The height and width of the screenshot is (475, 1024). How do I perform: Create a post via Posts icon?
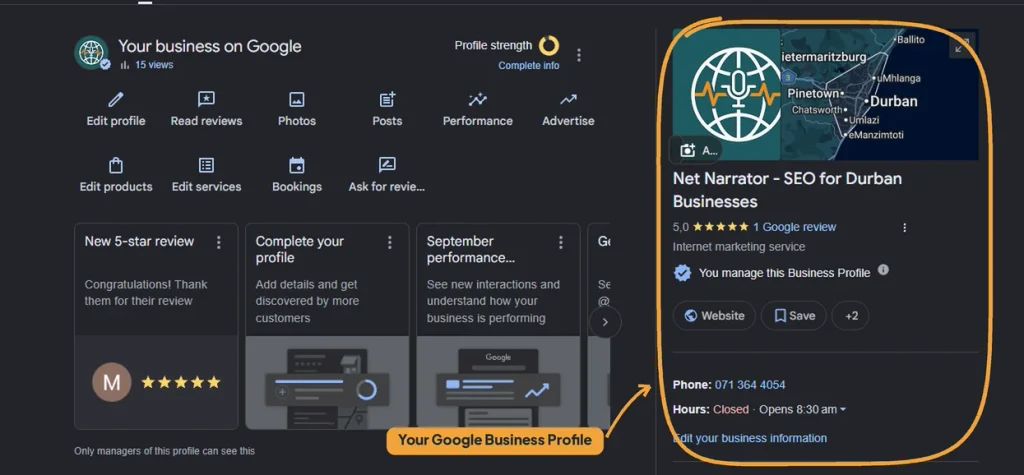(x=387, y=99)
